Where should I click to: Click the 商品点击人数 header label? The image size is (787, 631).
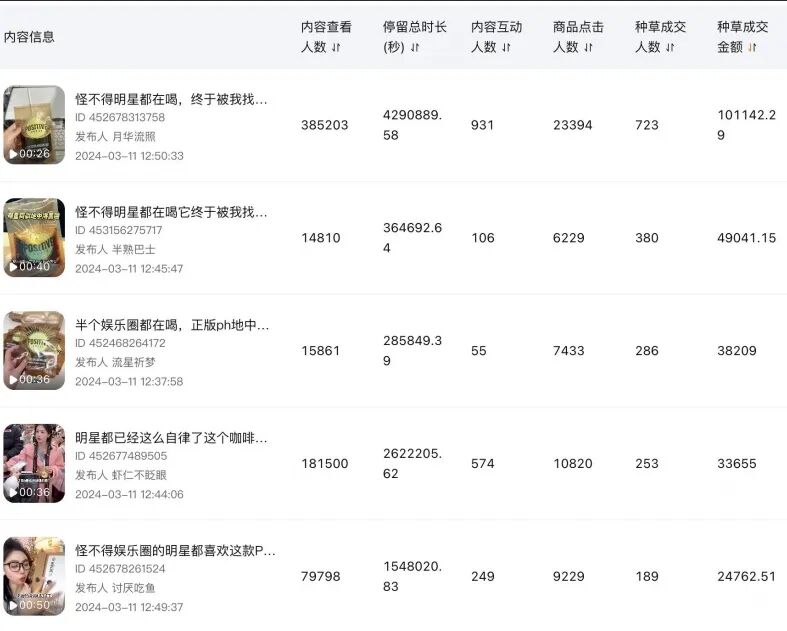coord(578,37)
